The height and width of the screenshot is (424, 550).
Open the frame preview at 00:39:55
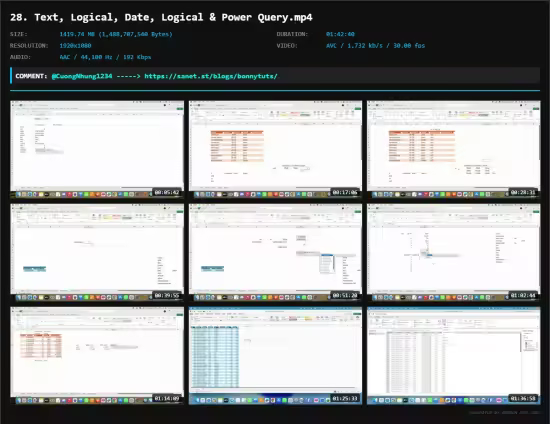[97, 253]
